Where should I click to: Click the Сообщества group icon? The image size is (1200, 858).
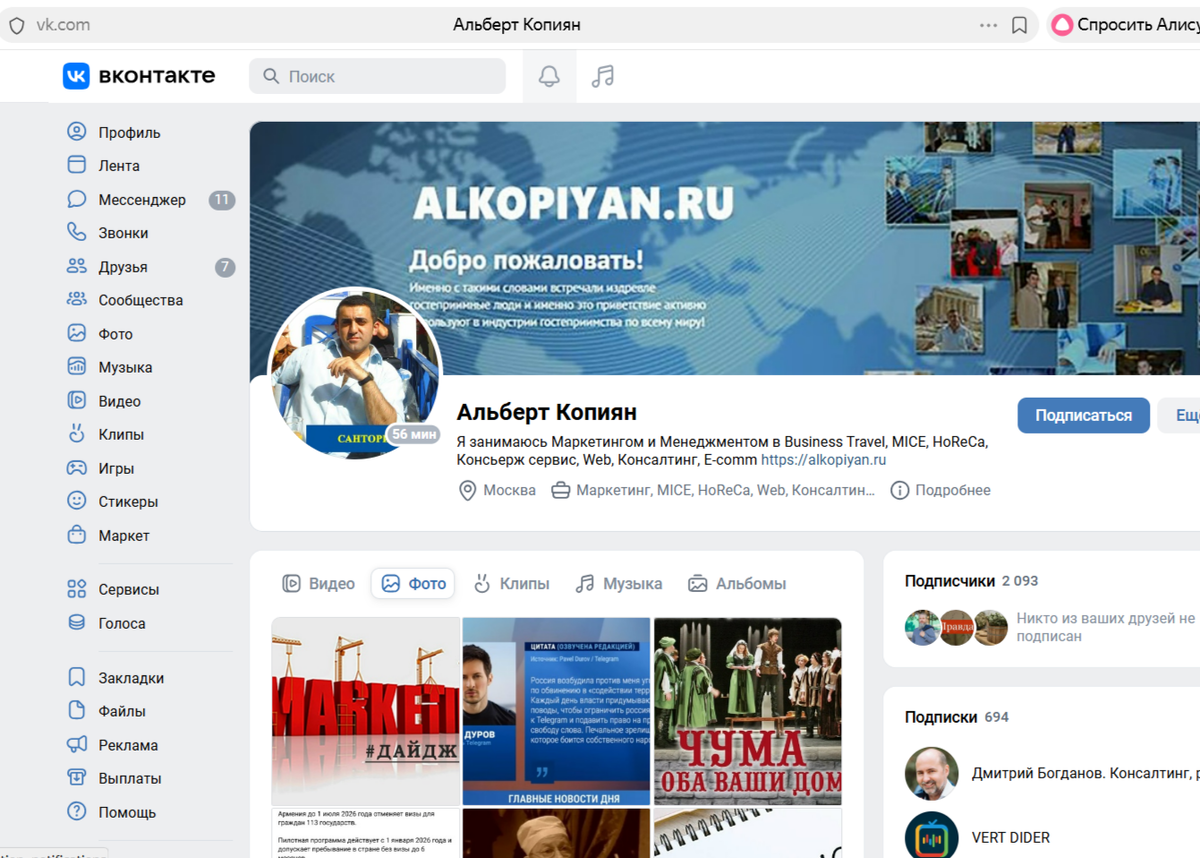[x=77, y=300]
